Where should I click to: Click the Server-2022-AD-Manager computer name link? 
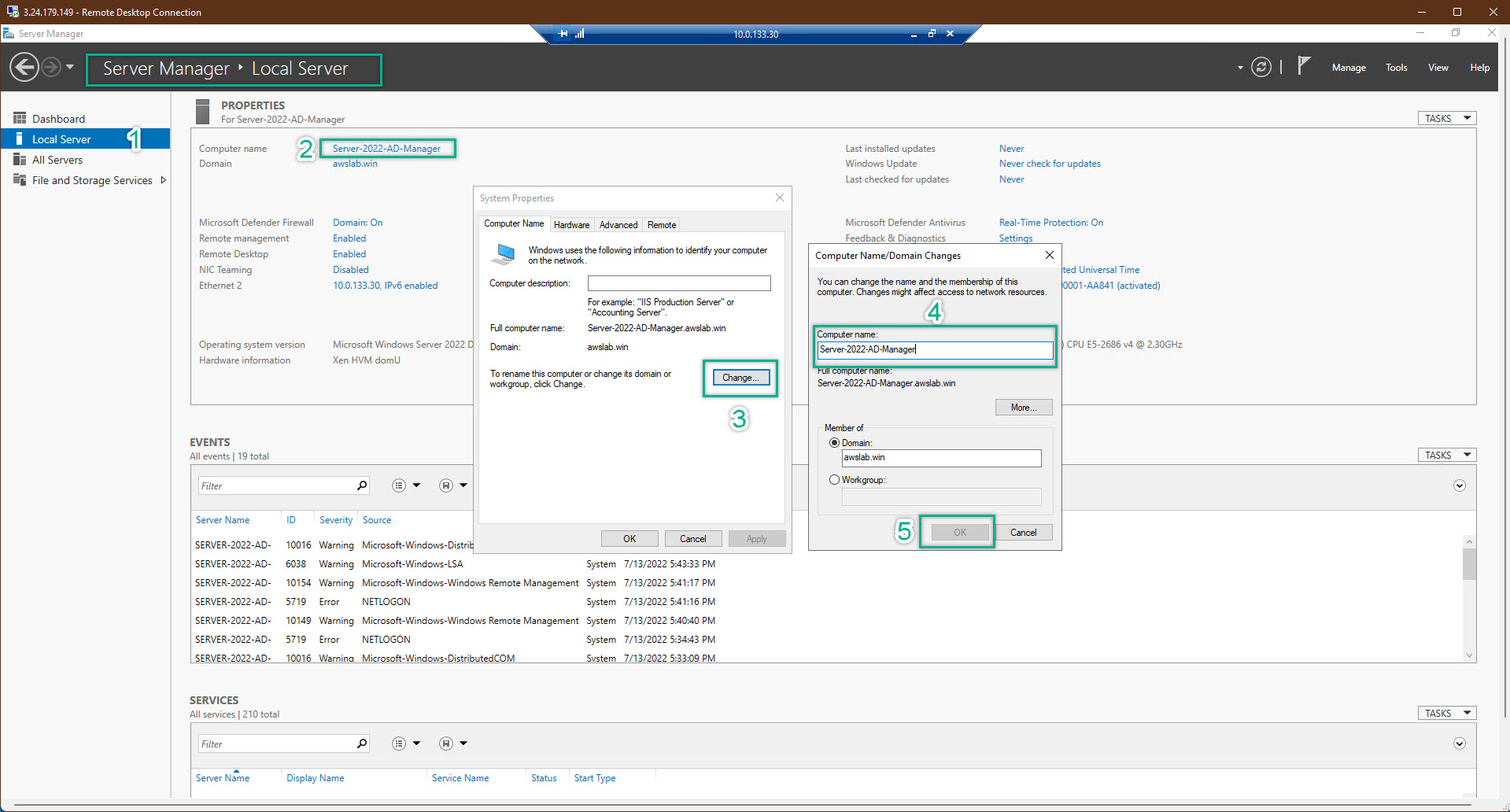(x=386, y=149)
